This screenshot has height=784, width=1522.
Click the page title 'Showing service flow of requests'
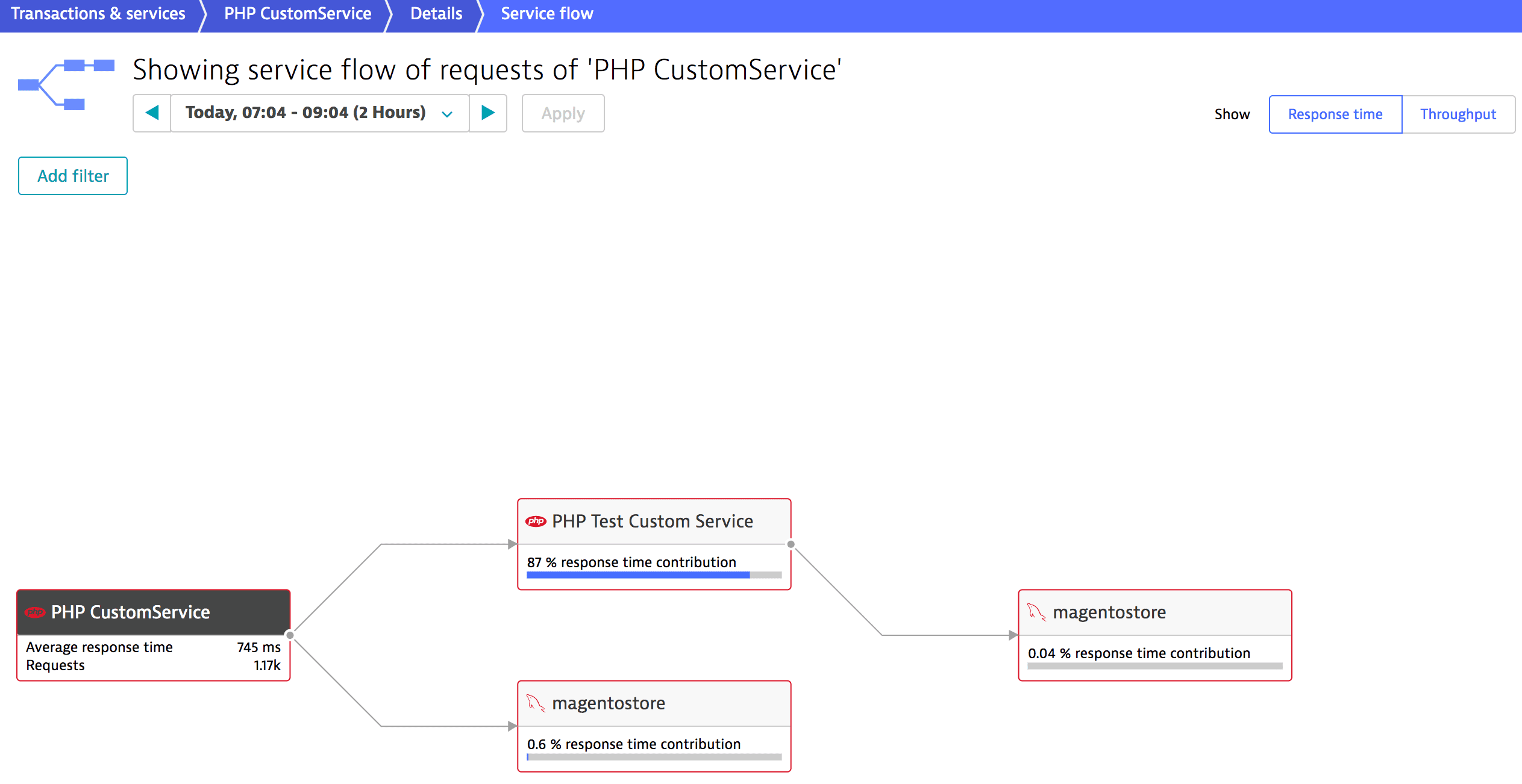tap(487, 70)
